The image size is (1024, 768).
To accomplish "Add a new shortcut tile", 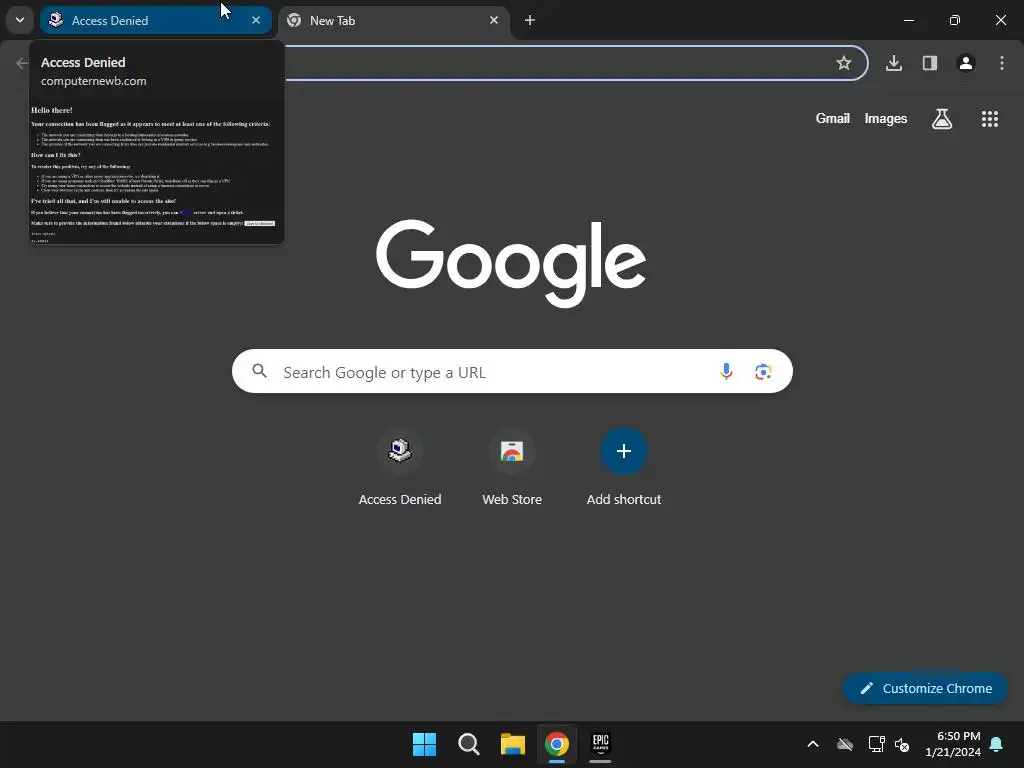I will tap(624, 468).
